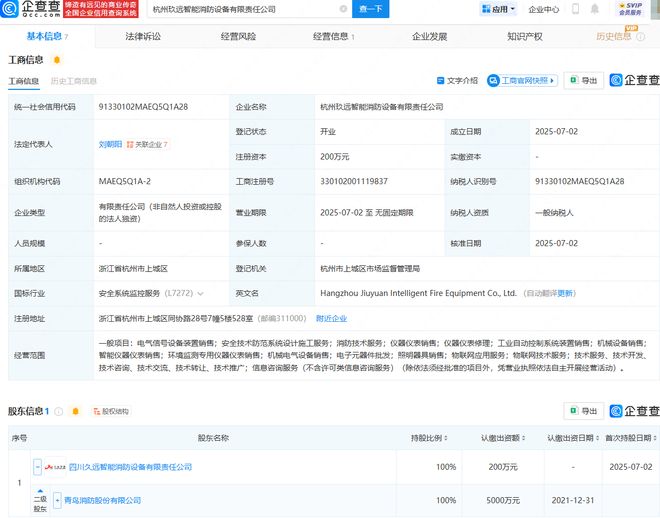Open 关联企业 7 badge next to 刘朝阳
The width and height of the screenshot is (660, 518).
click(x=147, y=144)
